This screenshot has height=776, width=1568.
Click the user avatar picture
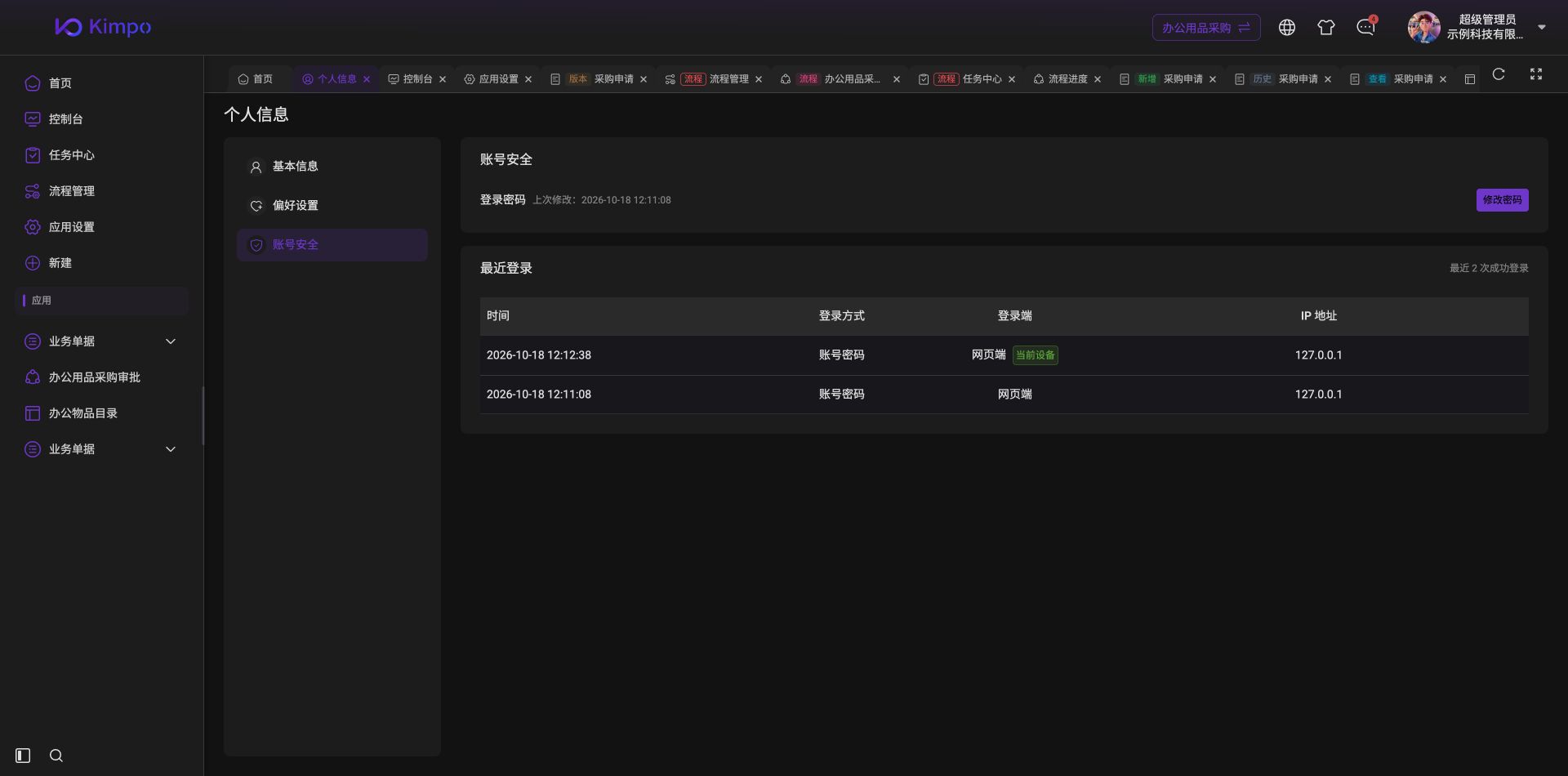pyautogui.click(x=1423, y=27)
